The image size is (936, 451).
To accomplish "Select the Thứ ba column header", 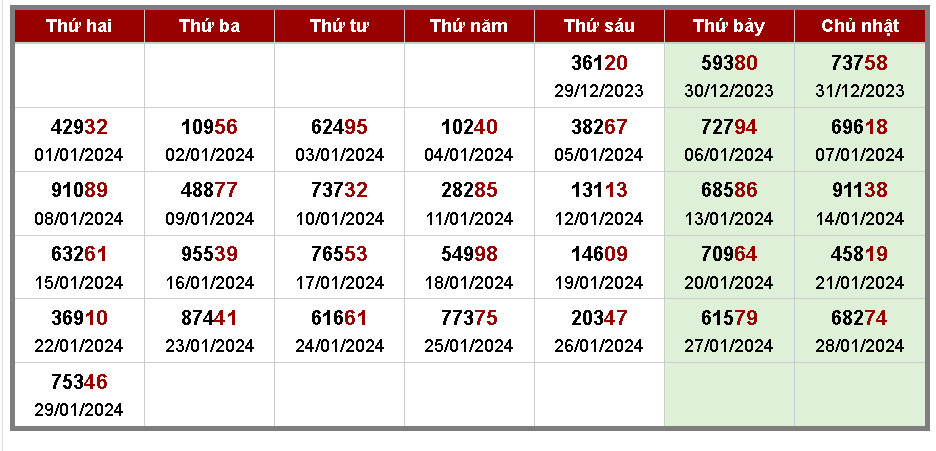I will coord(210,26).
